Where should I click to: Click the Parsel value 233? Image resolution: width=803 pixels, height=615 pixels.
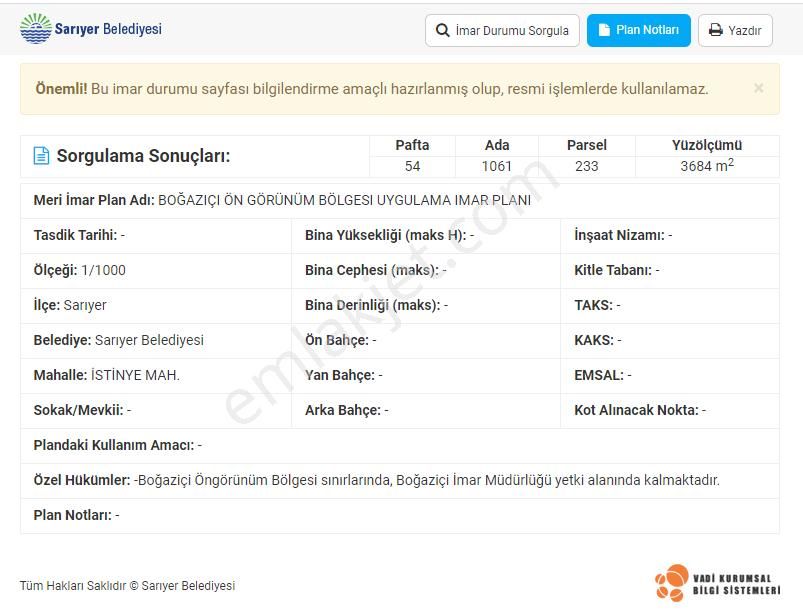tap(586, 166)
